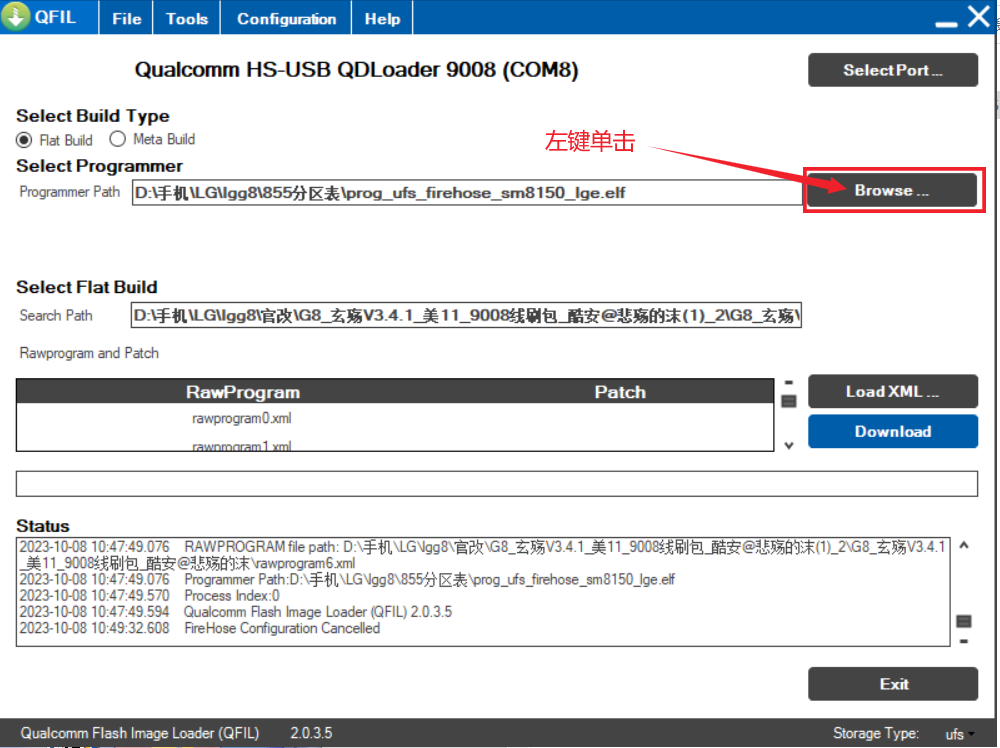Screen dimensions: 1000x748
Task: Select the Flat Build radio button
Action: (x=24, y=140)
